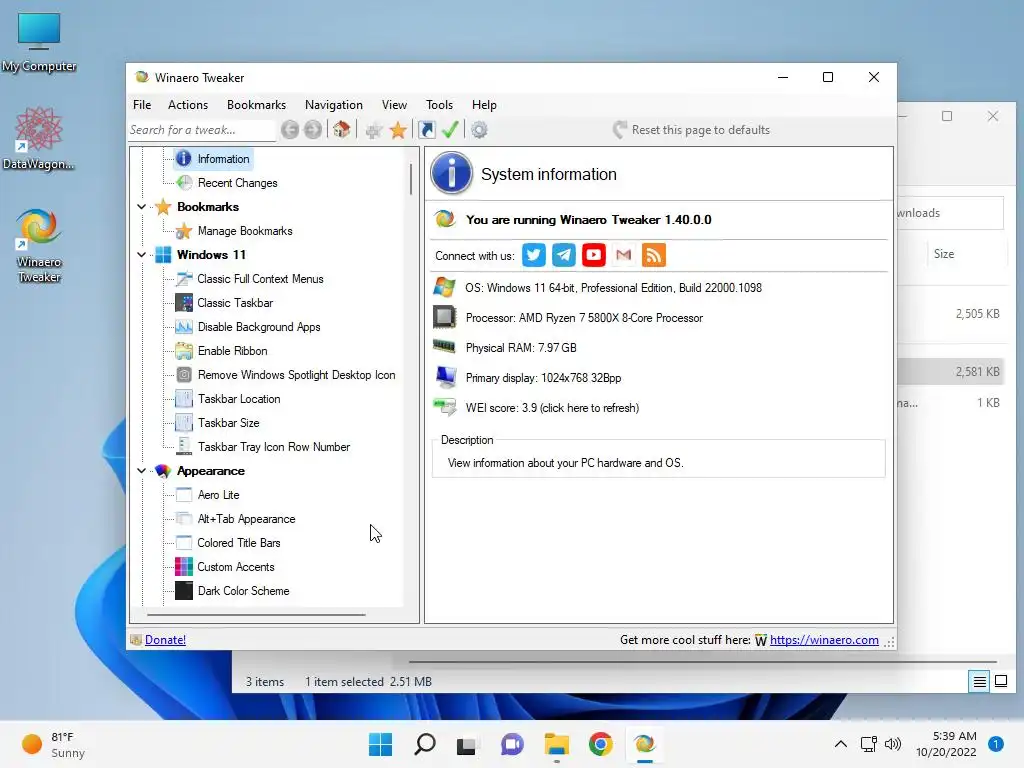Switch Explorer to large icons view
The image size is (1024, 768).
click(x=1000, y=682)
